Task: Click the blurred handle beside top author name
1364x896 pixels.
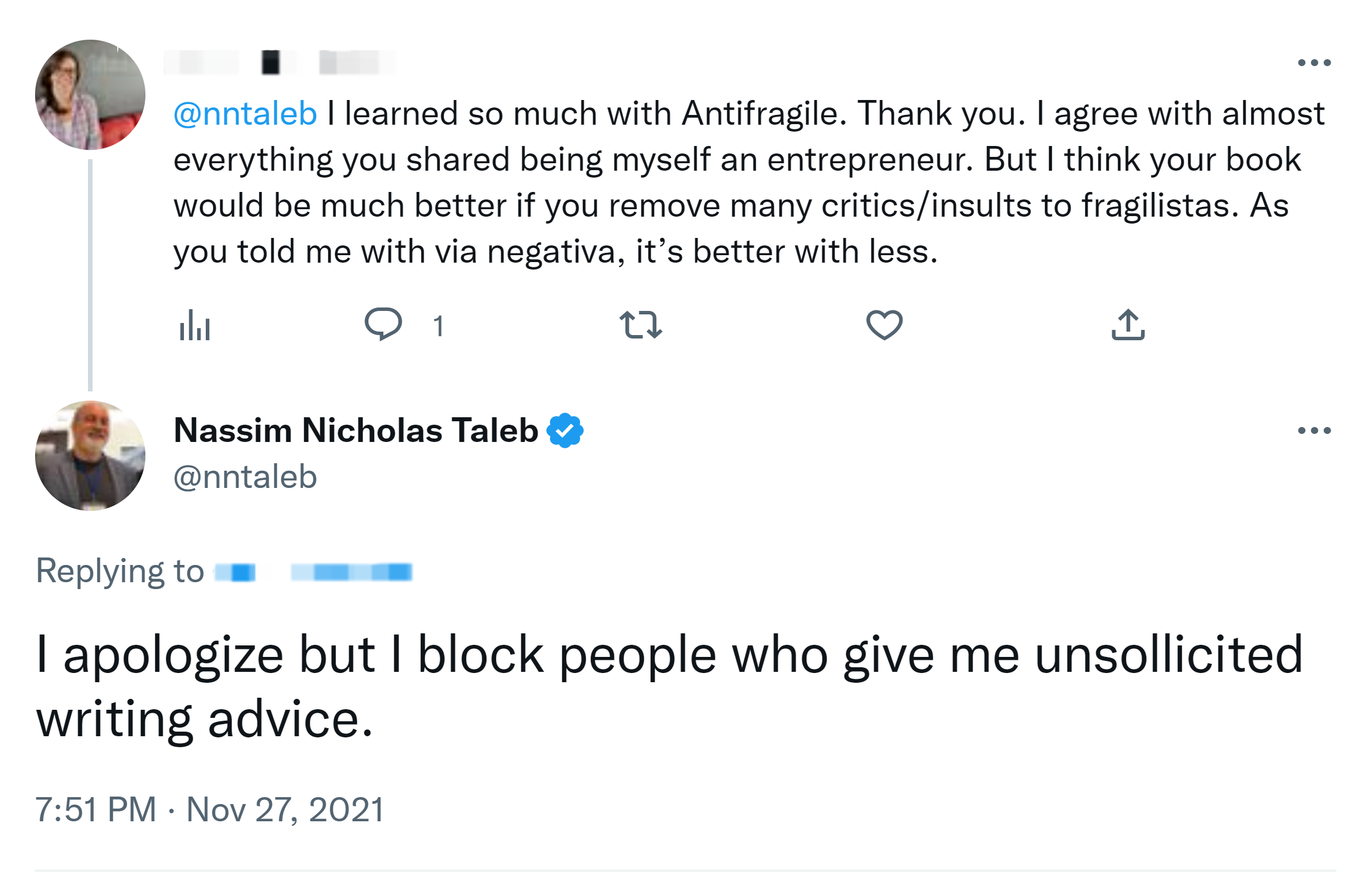Action: [x=351, y=62]
